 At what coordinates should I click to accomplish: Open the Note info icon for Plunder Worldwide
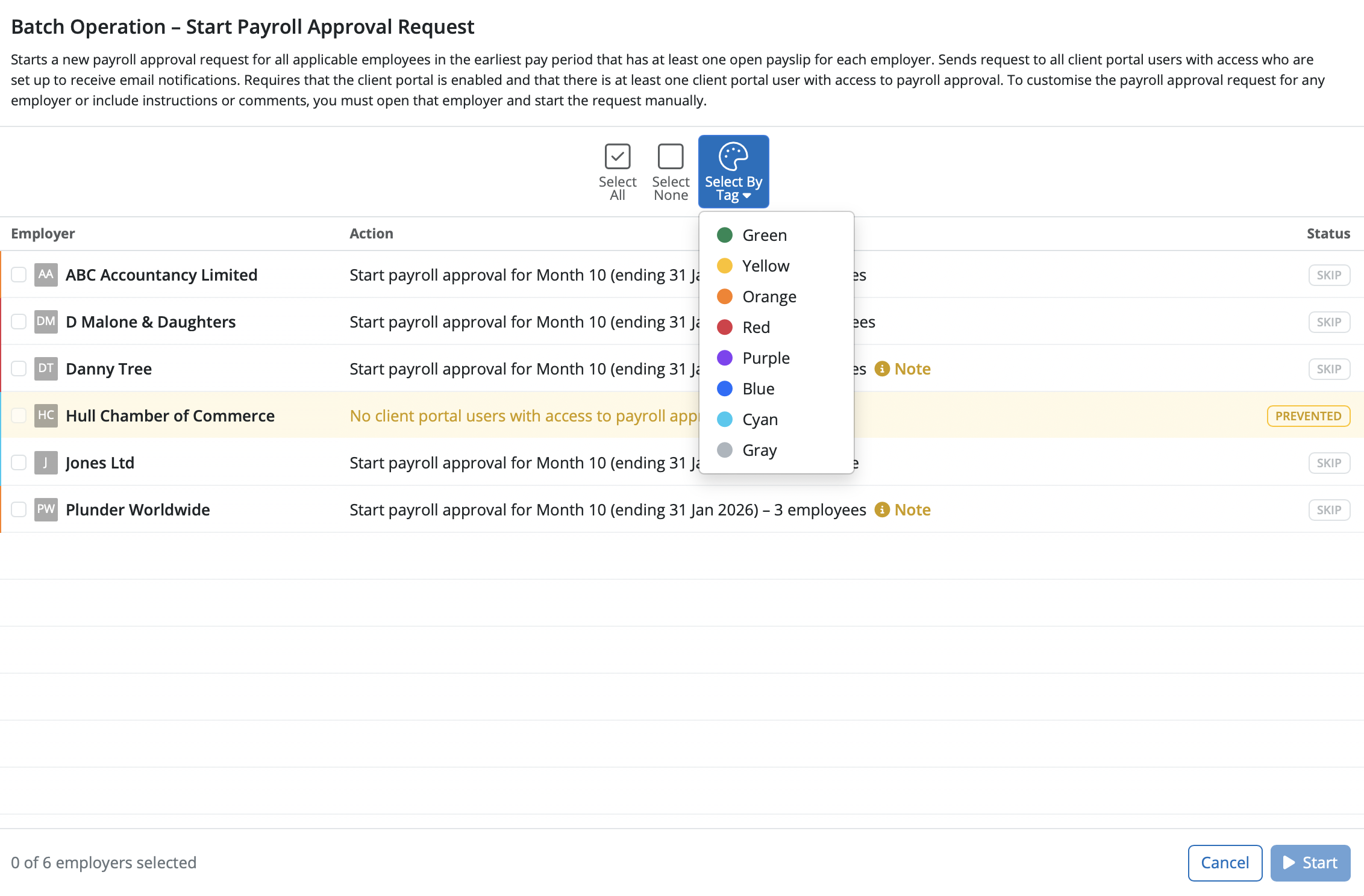(883, 509)
